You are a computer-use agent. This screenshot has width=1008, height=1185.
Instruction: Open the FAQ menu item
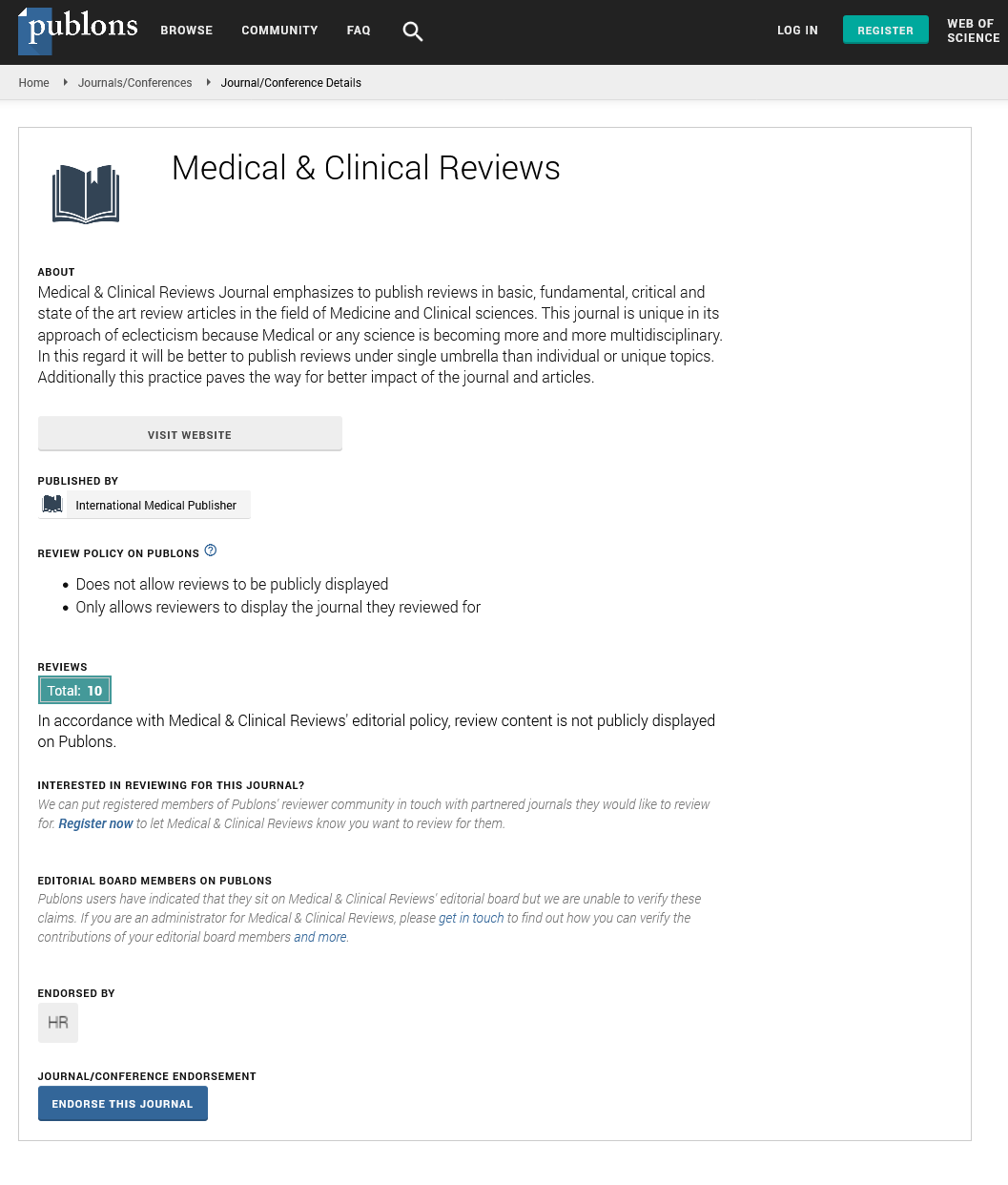pyautogui.click(x=359, y=31)
